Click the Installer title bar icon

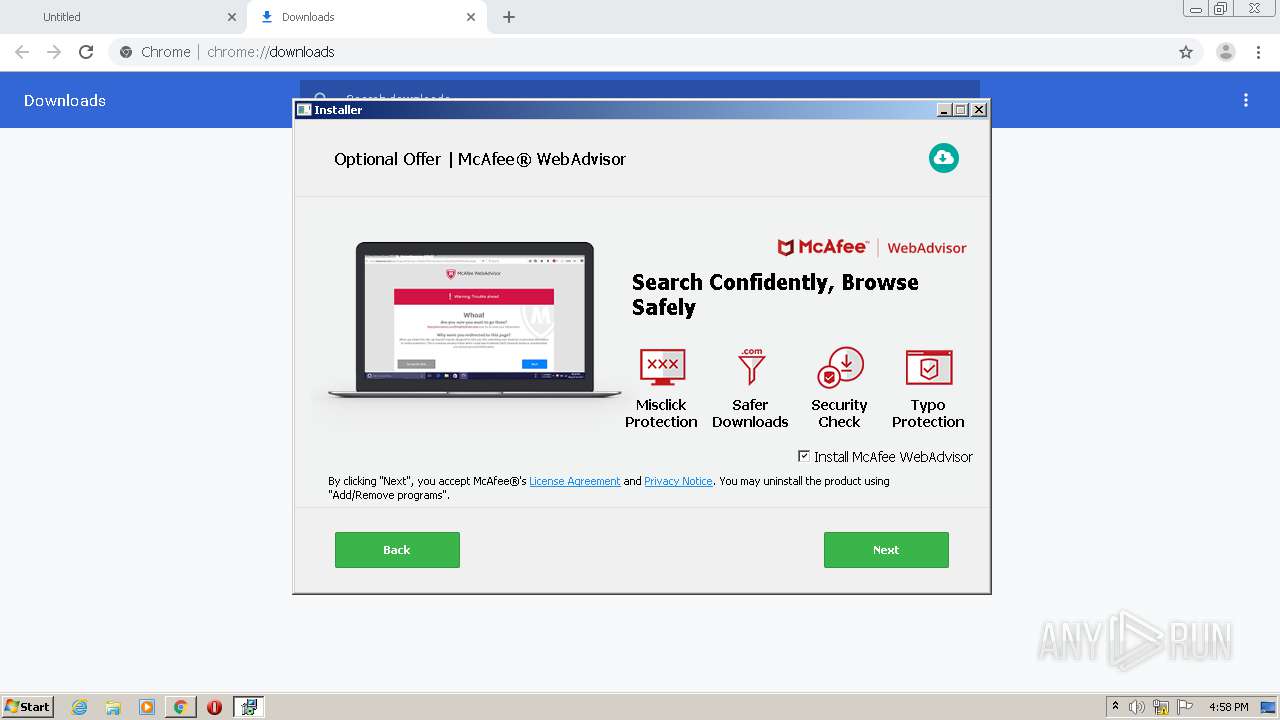(x=304, y=110)
